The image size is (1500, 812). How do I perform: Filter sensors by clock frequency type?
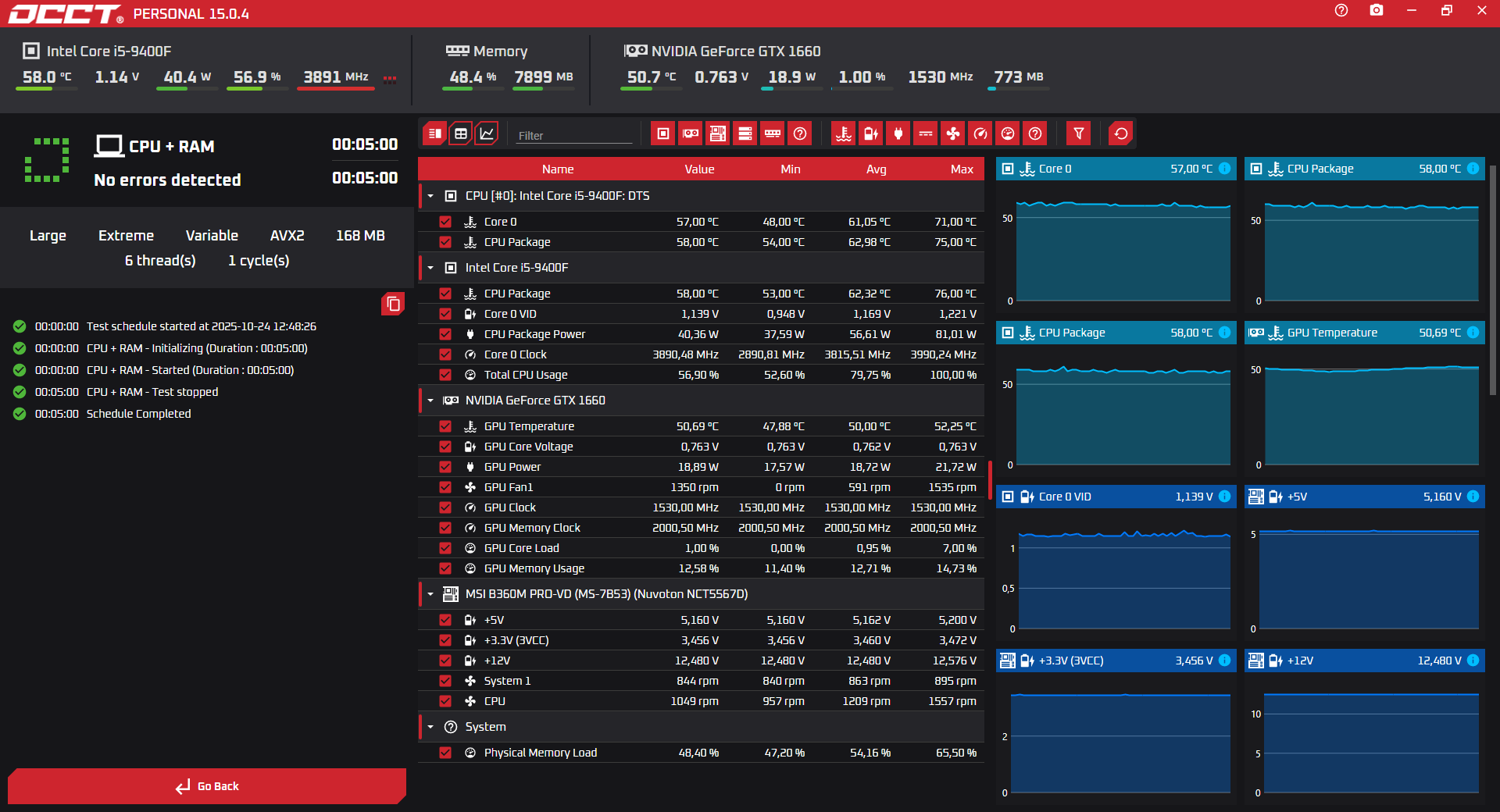pos(980,134)
